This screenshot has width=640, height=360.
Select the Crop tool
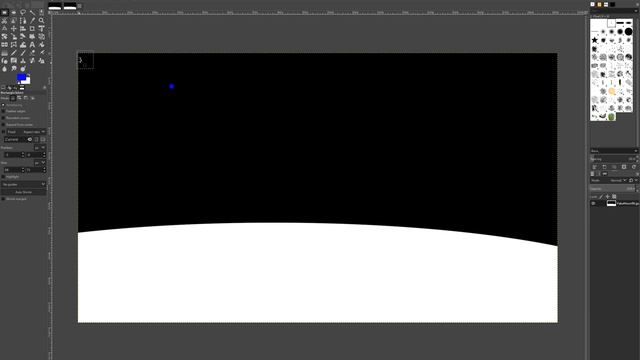point(32,29)
